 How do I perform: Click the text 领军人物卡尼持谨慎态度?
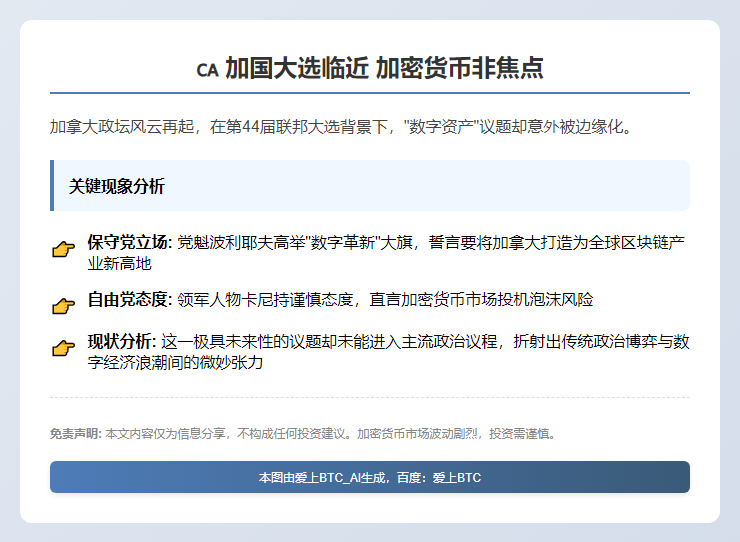265,299
